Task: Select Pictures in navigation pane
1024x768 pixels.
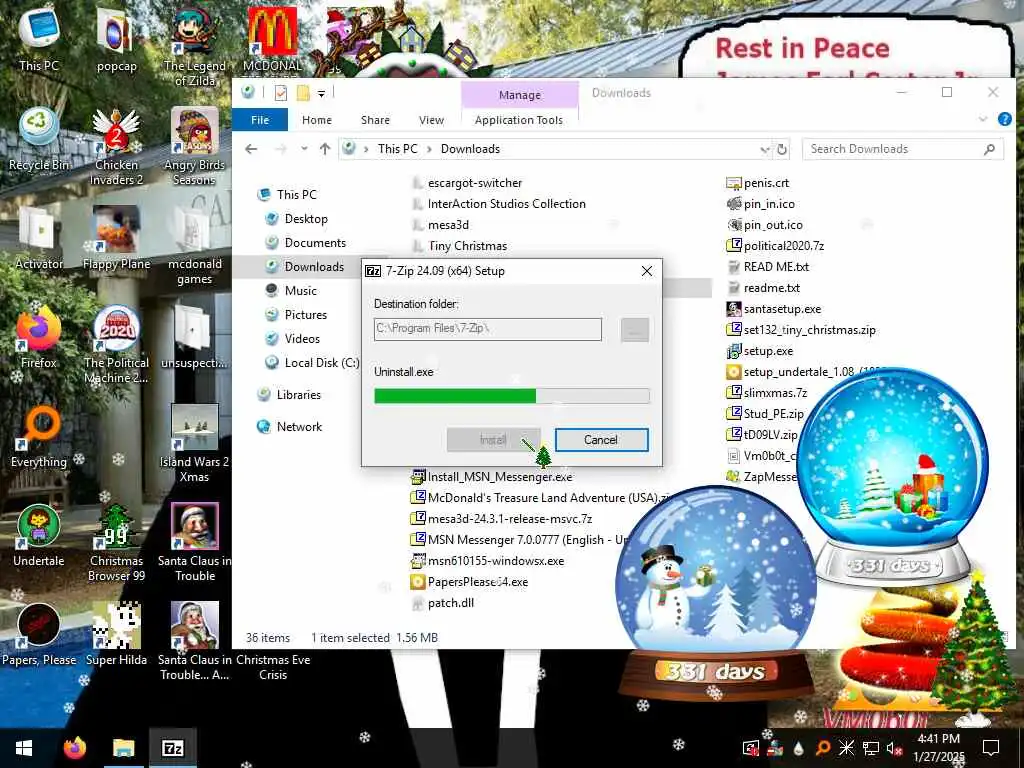Action: tap(306, 314)
